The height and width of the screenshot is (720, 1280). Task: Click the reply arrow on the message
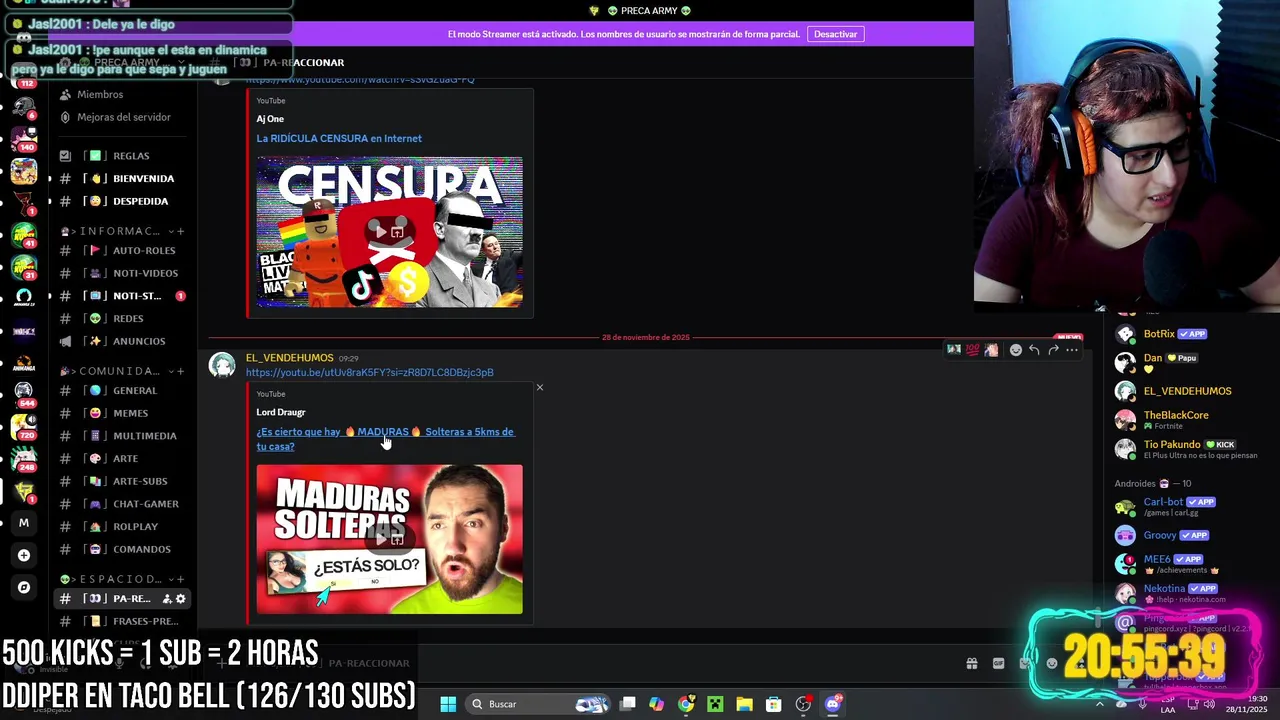(x=1034, y=350)
